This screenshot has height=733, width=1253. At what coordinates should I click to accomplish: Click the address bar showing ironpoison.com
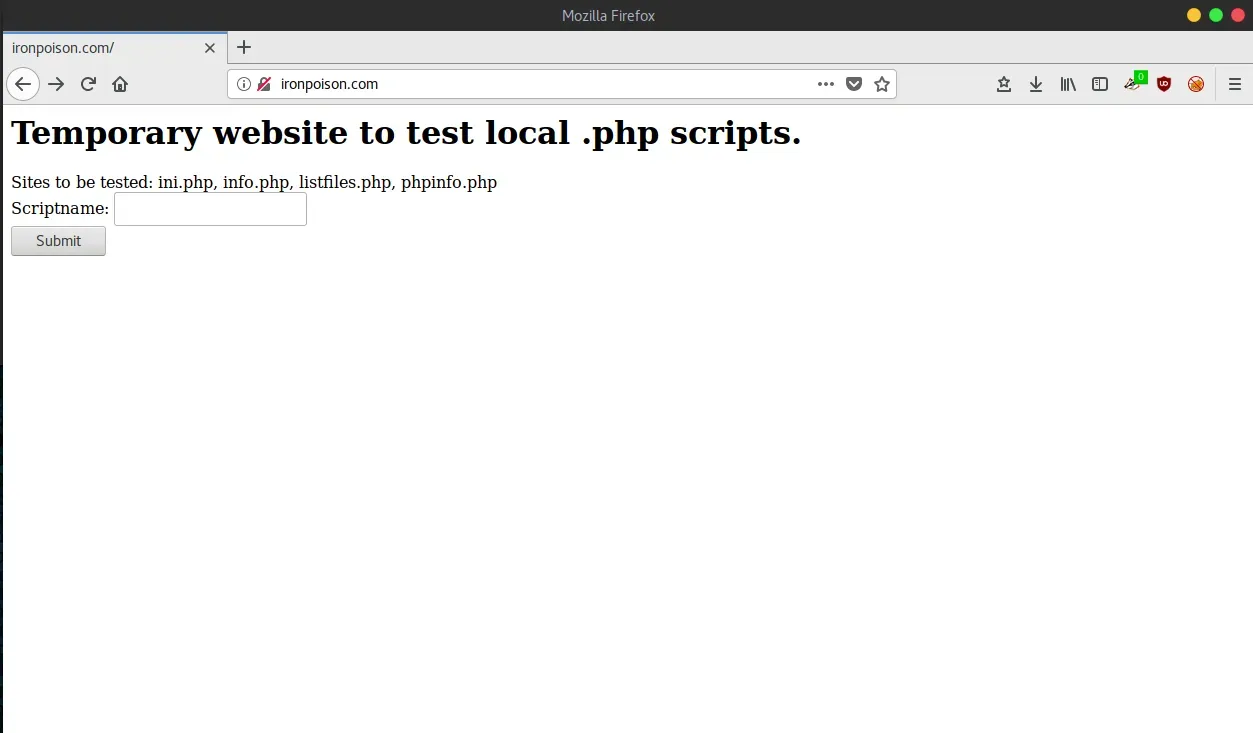coord(540,84)
